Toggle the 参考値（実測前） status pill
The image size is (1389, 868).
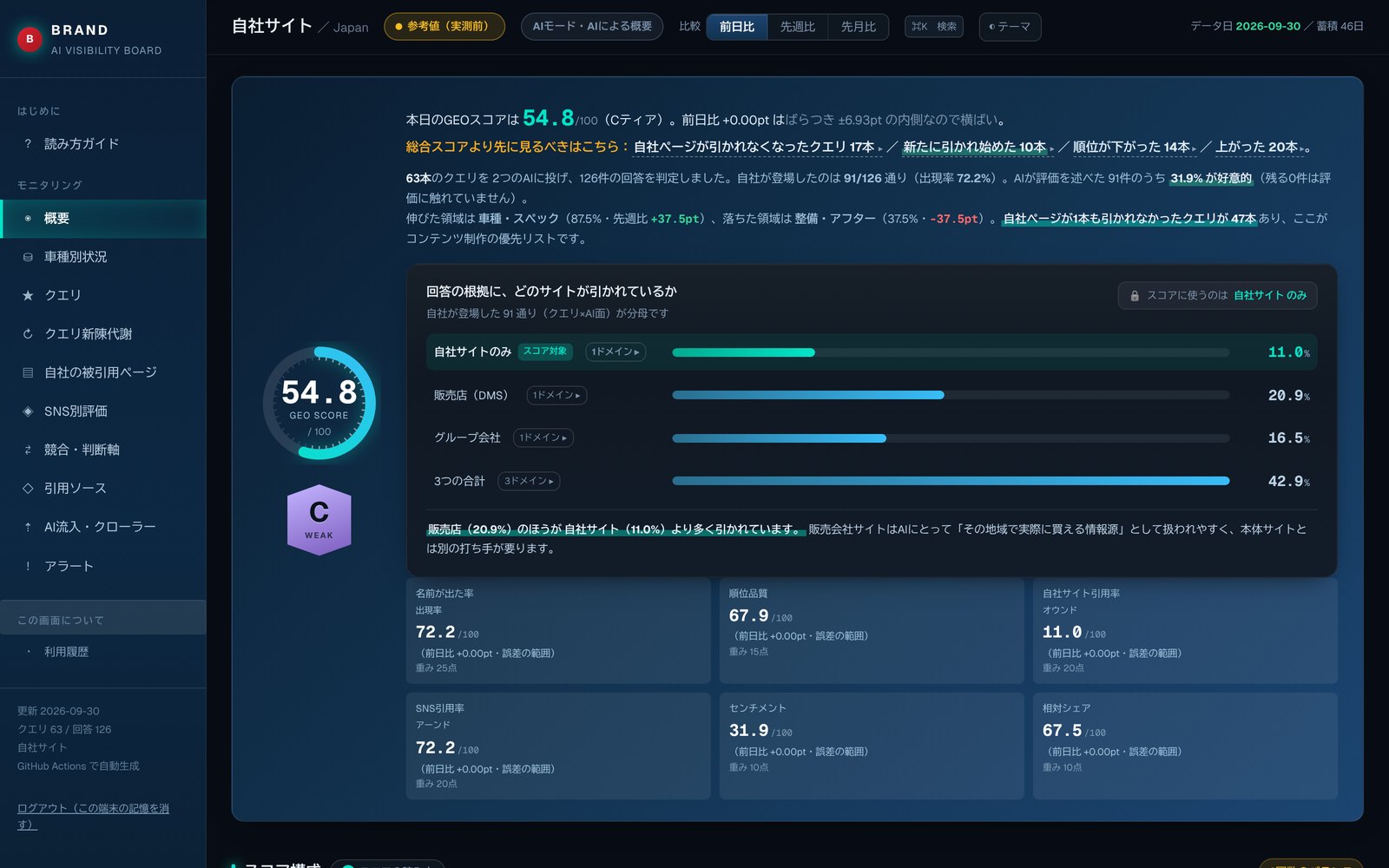click(444, 27)
